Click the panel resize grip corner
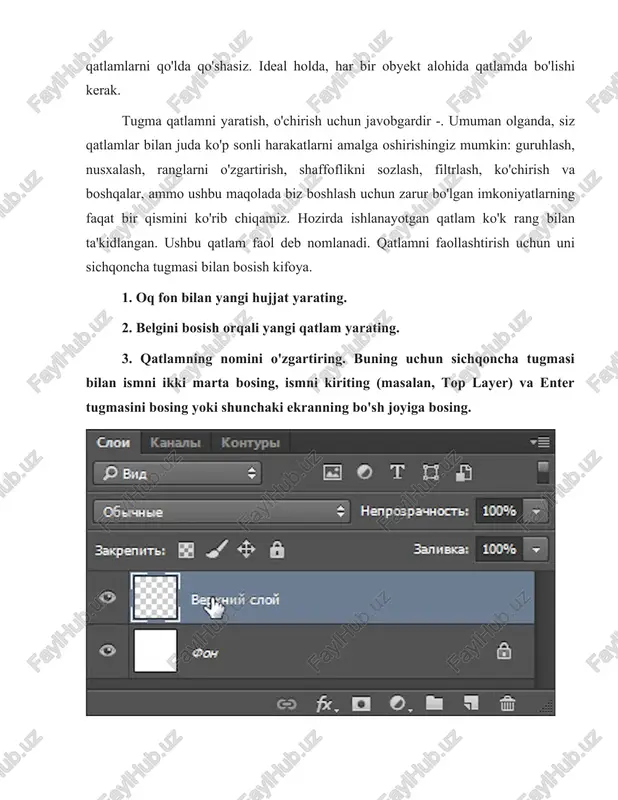618x800 pixels. tap(547, 707)
